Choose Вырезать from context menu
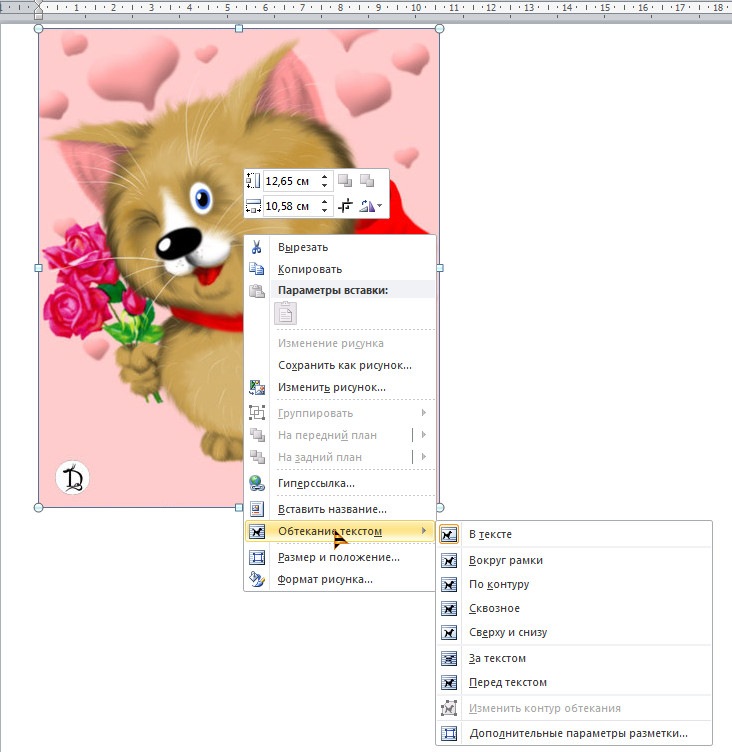The height and width of the screenshot is (752, 732). coord(340,247)
